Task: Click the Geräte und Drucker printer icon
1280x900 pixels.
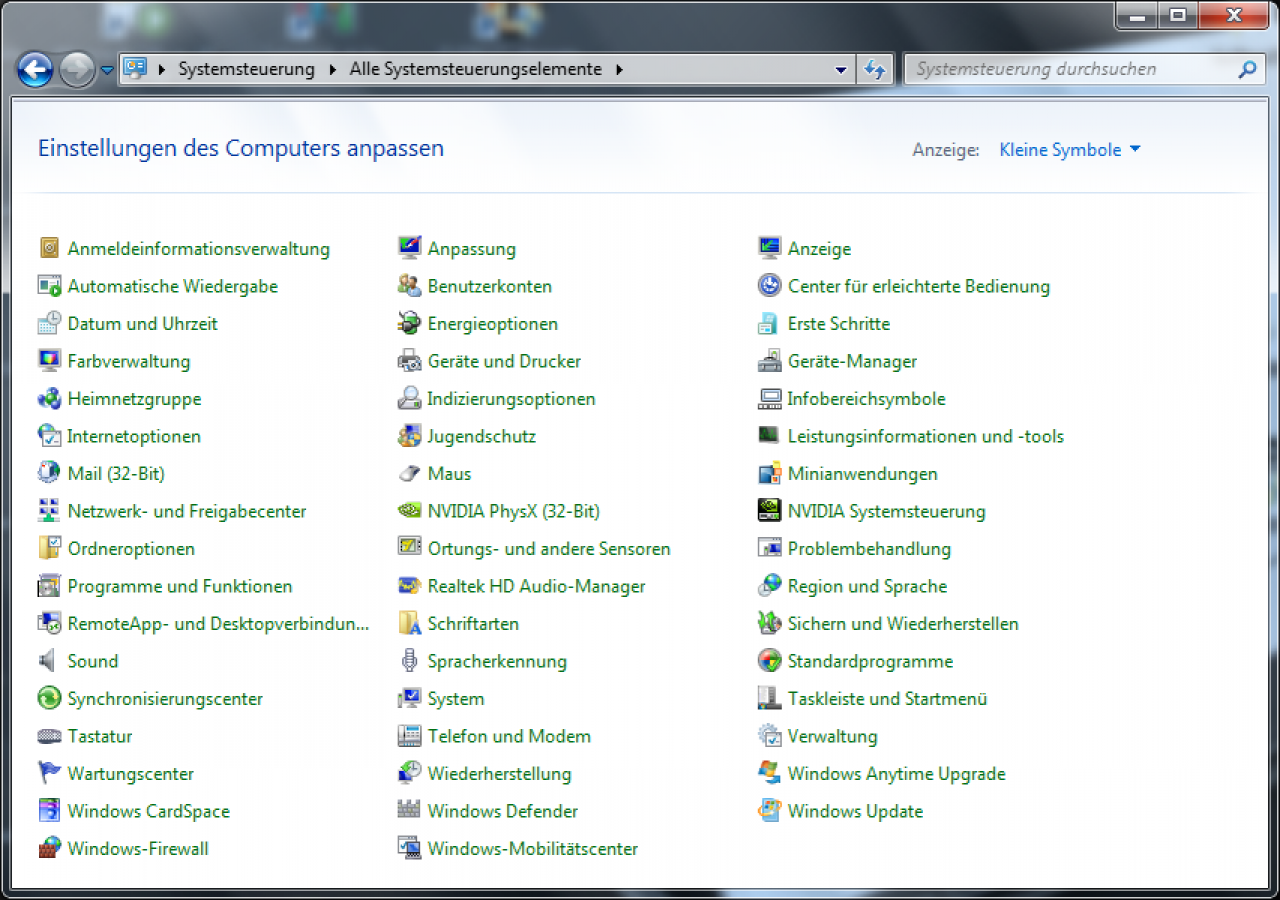Action: coord(409,361)
